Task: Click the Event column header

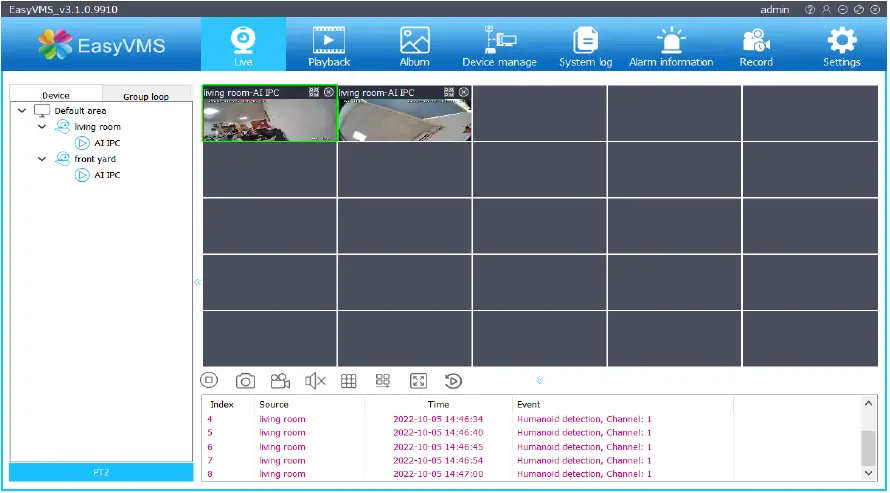Action: tap(528, 404)
